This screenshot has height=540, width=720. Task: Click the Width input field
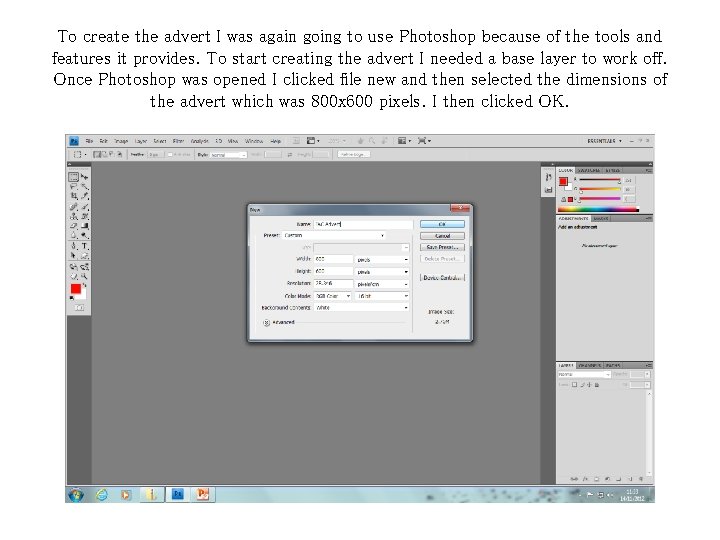(333, 259)
